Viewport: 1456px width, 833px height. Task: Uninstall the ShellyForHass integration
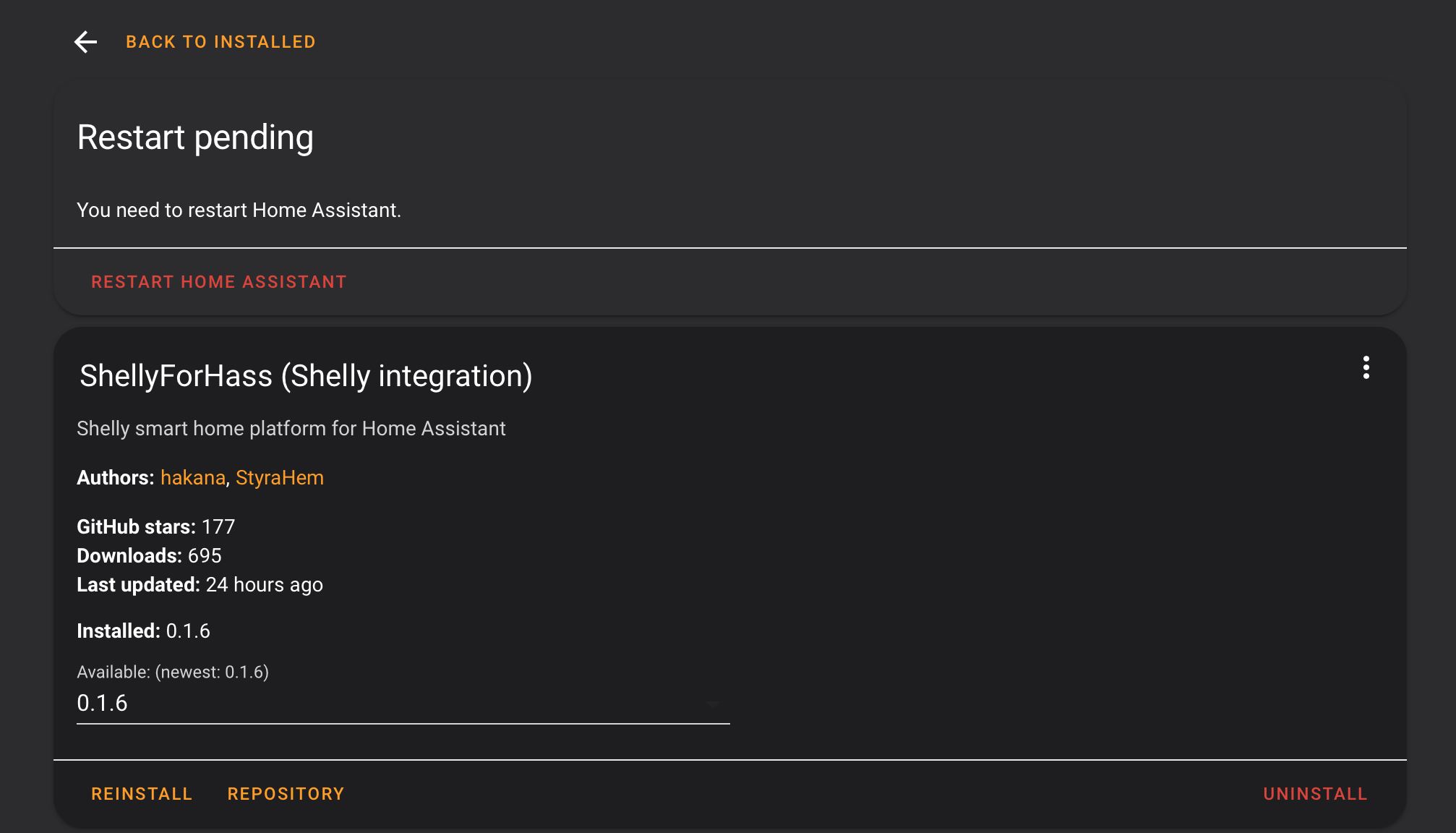pos(1314,793)
